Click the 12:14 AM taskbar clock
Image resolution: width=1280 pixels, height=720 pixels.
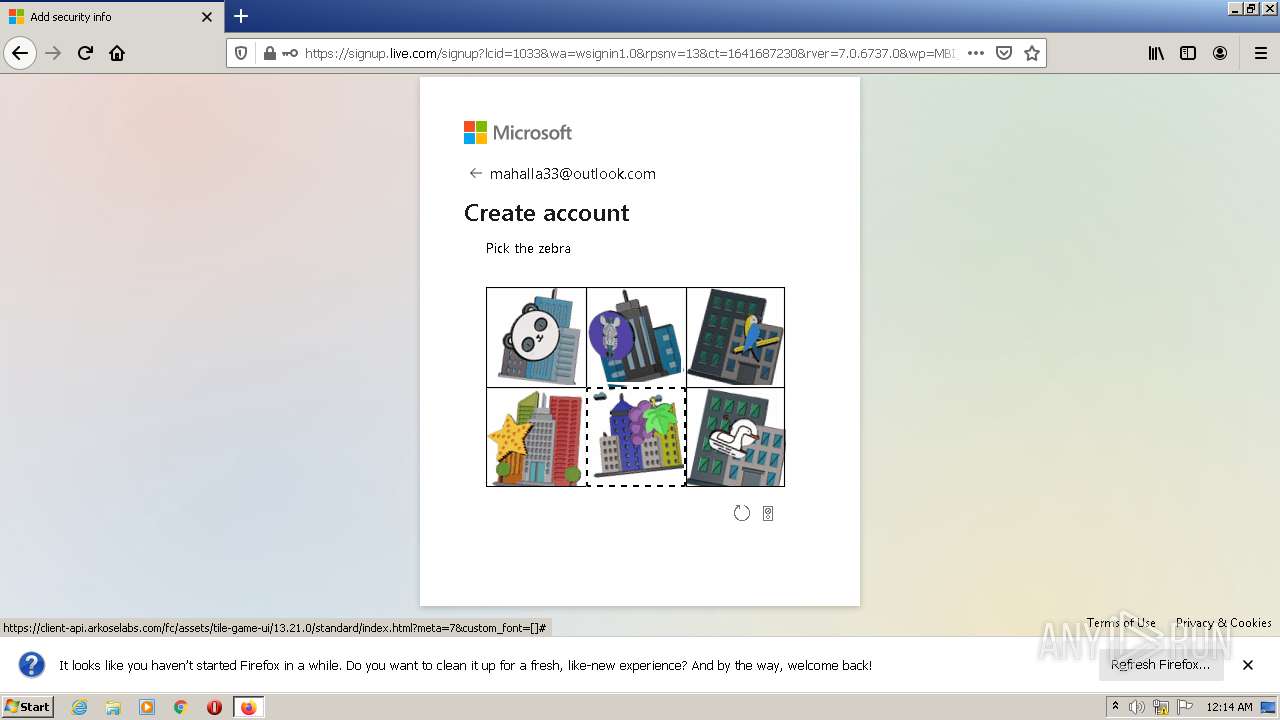tap(1229, 707)
